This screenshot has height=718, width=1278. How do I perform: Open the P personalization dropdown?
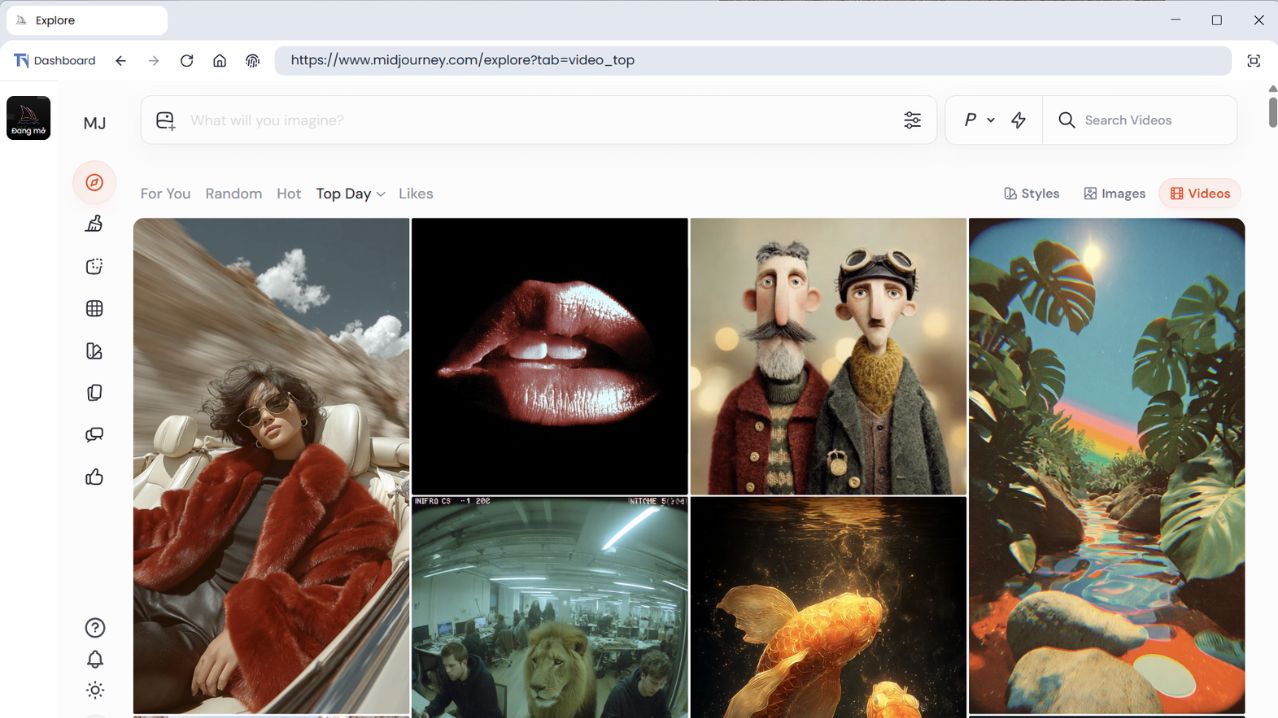click(979, 120)
